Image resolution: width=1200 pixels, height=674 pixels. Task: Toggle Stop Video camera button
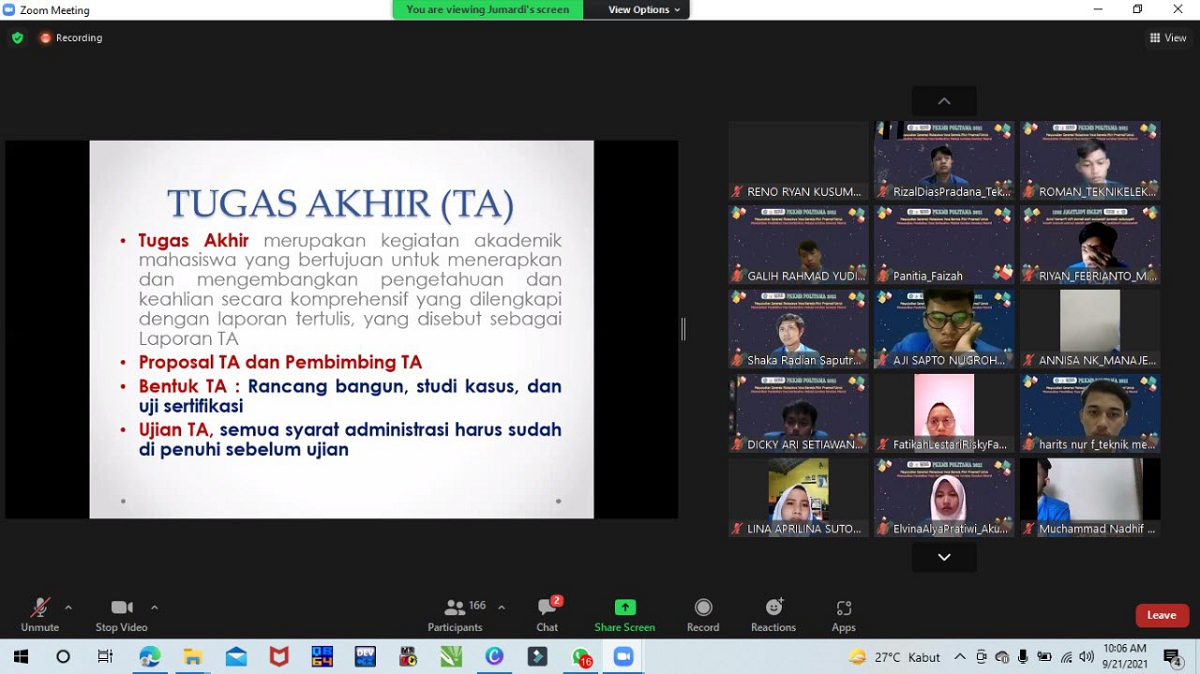coord(121,613)
